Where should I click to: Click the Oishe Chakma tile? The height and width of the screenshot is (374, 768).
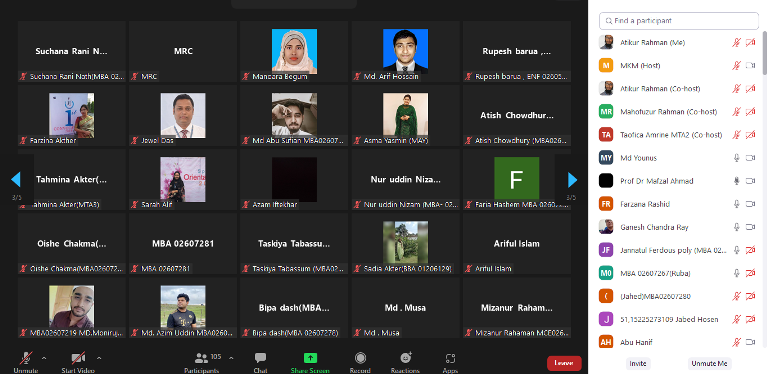[72, 243]
